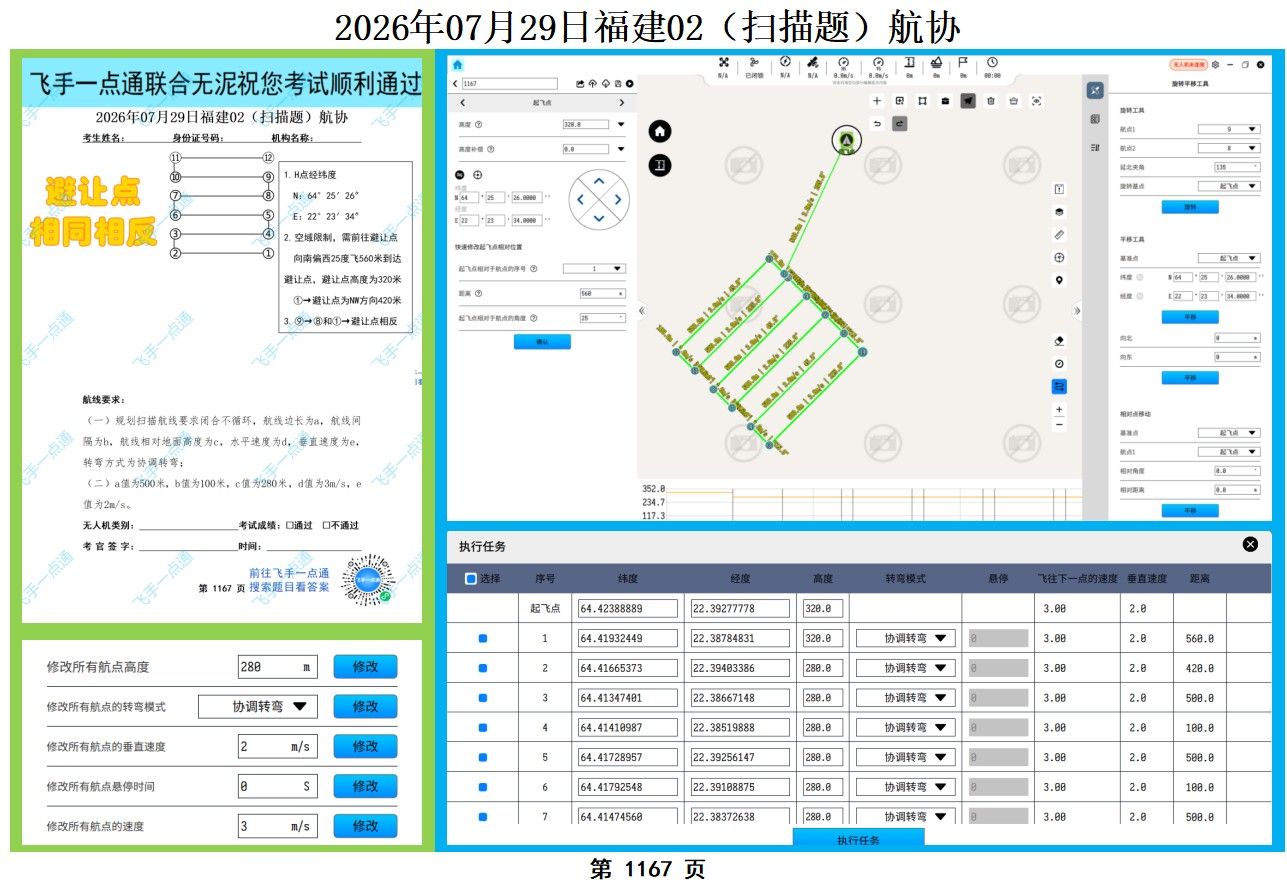The height and width of the screenshot is (888, 1287).
Task: Click 修改 button next to 修改所有航点高度
Action: pyautogui.click(x=365, y=667)
